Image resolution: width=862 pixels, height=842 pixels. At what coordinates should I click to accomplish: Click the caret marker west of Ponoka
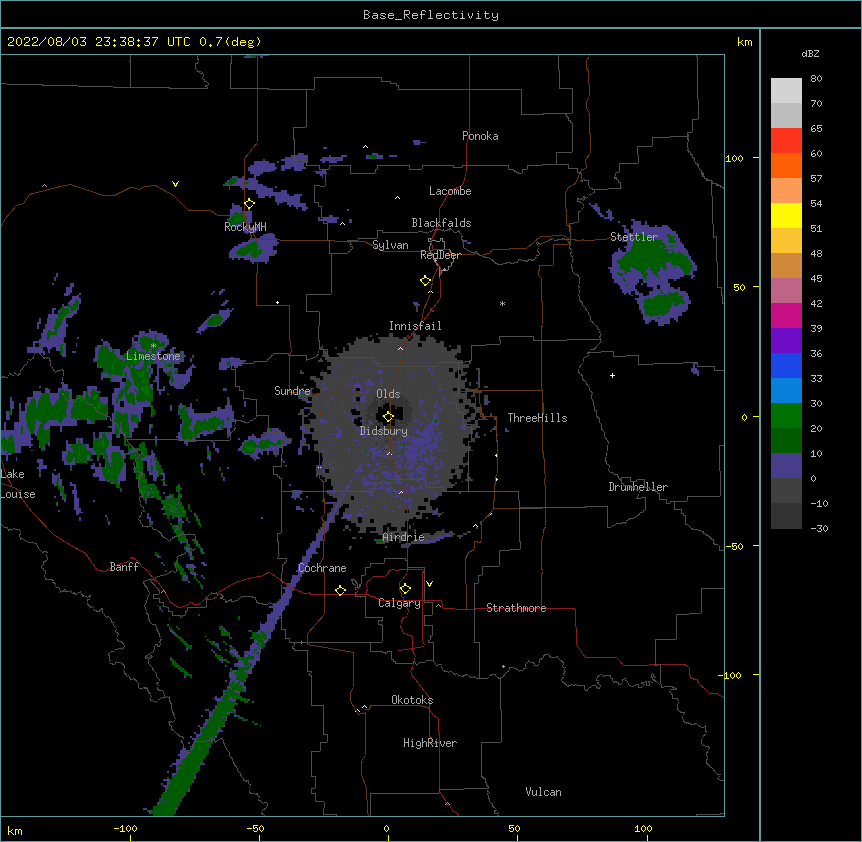365,147
